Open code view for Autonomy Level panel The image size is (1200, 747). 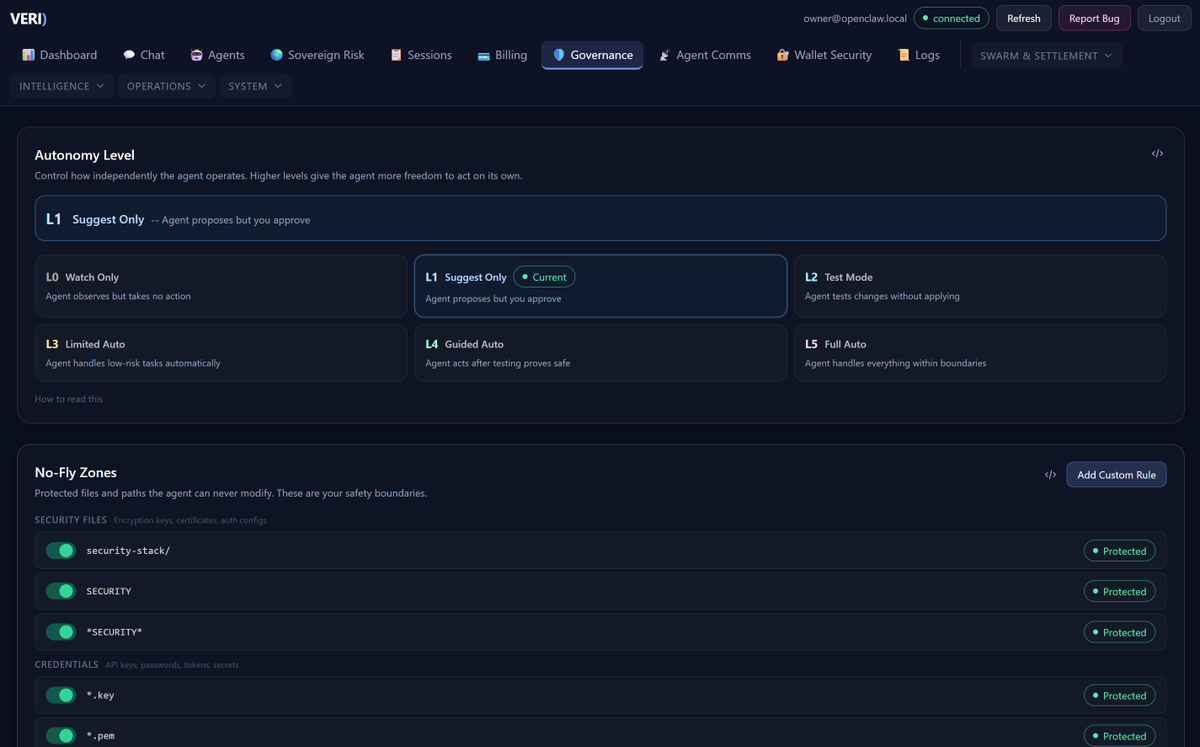1157,154
